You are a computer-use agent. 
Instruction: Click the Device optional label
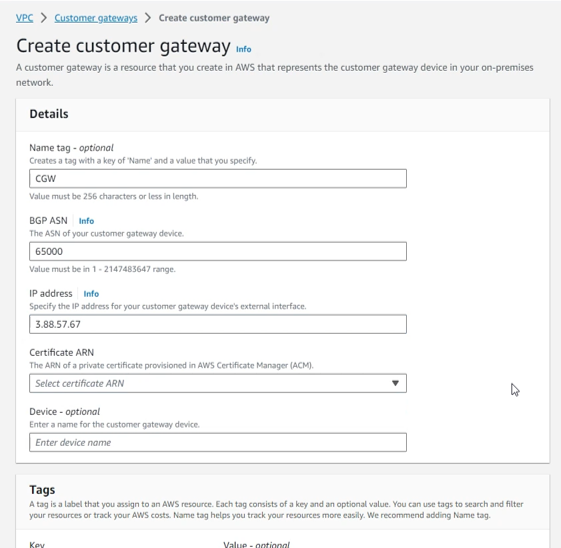click(65, 412)
